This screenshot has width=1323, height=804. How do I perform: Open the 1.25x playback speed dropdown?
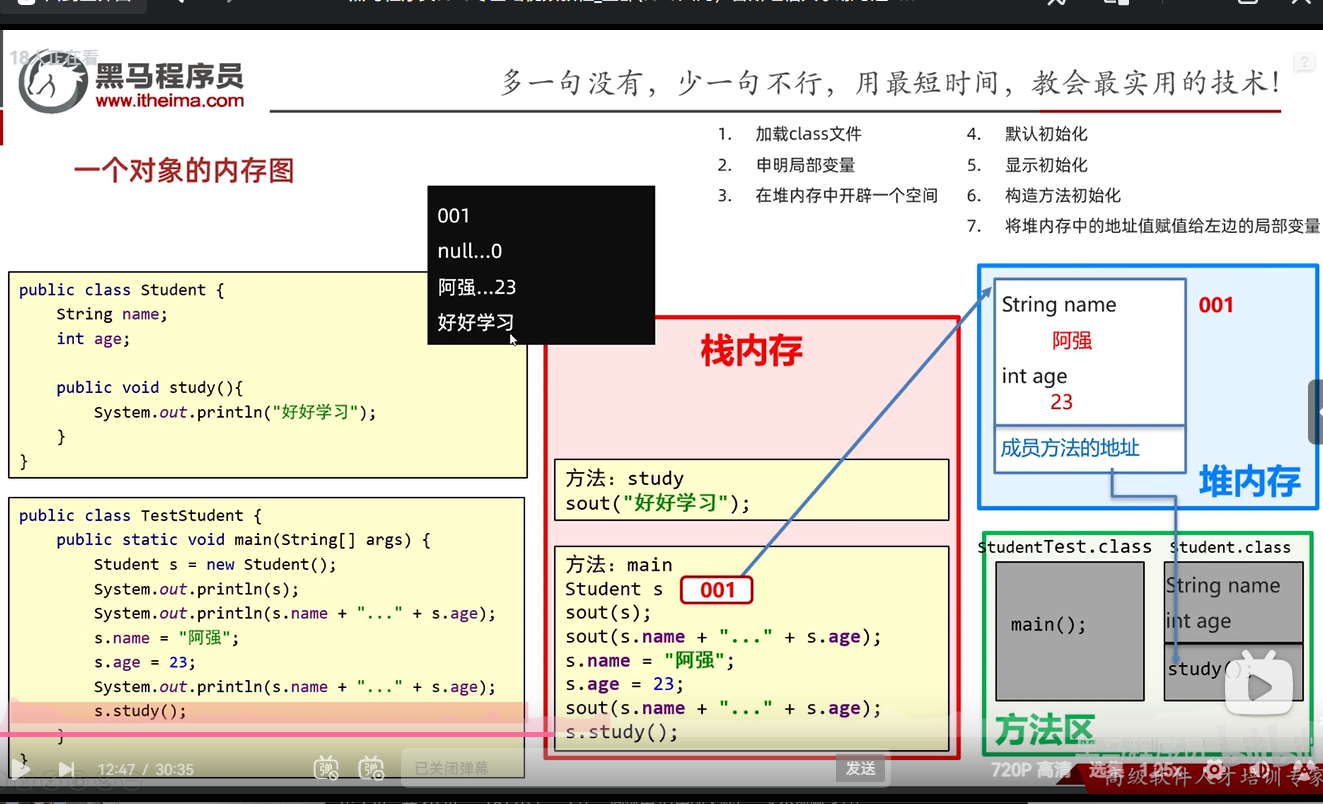click(1157, 770)
